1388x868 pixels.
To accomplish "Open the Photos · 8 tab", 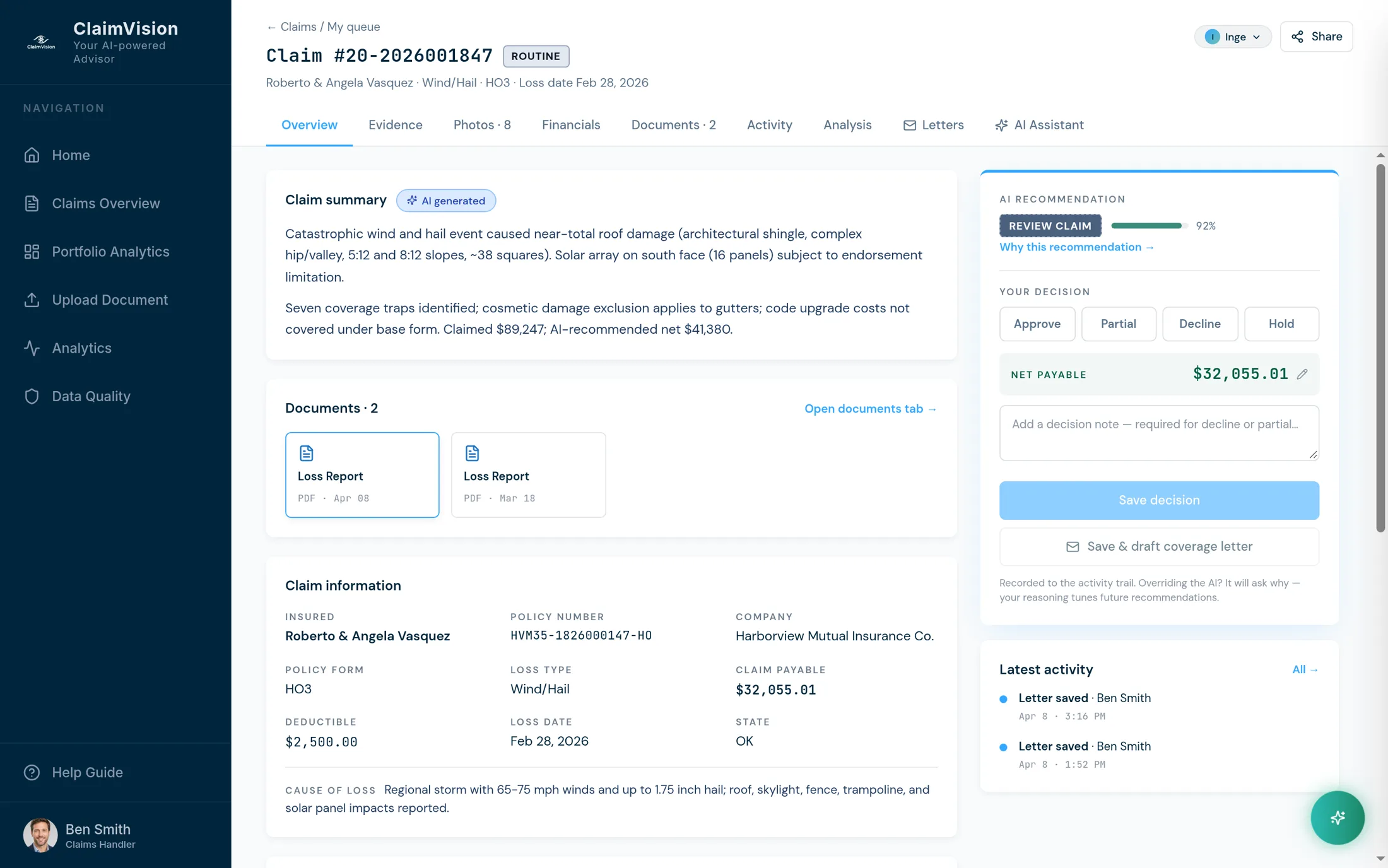I will pyautogui.click(x=482, y=125).
